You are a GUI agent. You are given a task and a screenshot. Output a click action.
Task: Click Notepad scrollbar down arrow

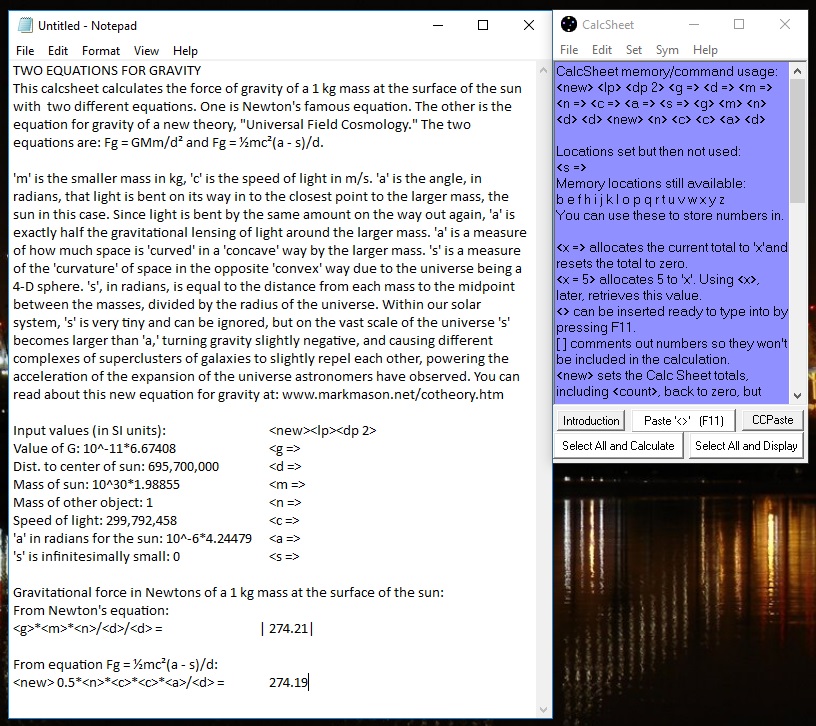pyautogui.click(x=543, y=710)
